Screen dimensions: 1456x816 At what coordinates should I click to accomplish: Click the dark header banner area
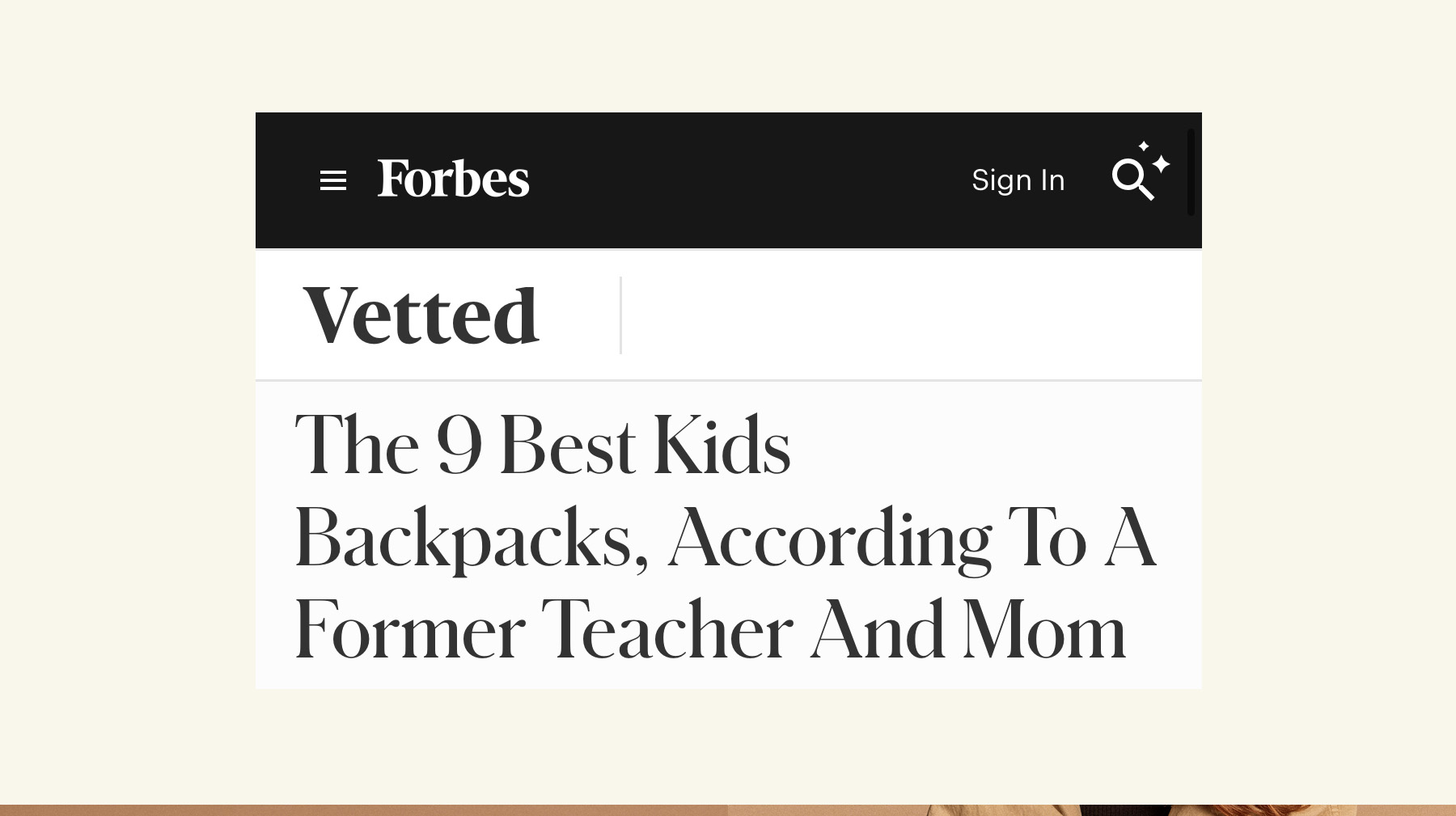728,180
